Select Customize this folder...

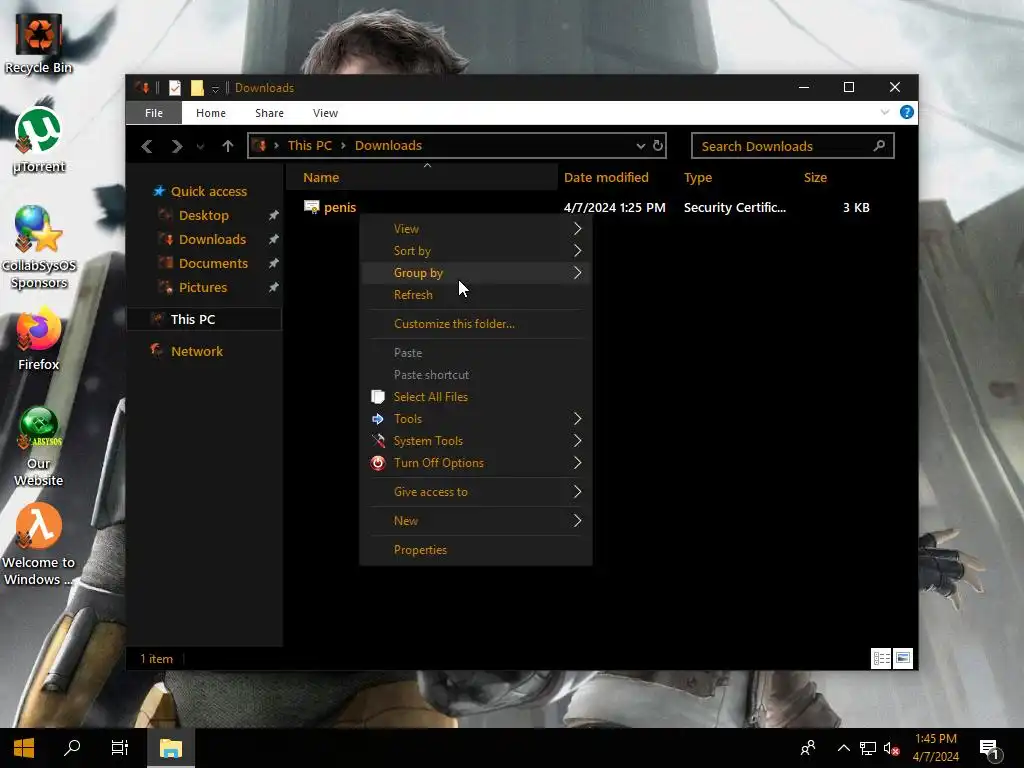point(475,324)
